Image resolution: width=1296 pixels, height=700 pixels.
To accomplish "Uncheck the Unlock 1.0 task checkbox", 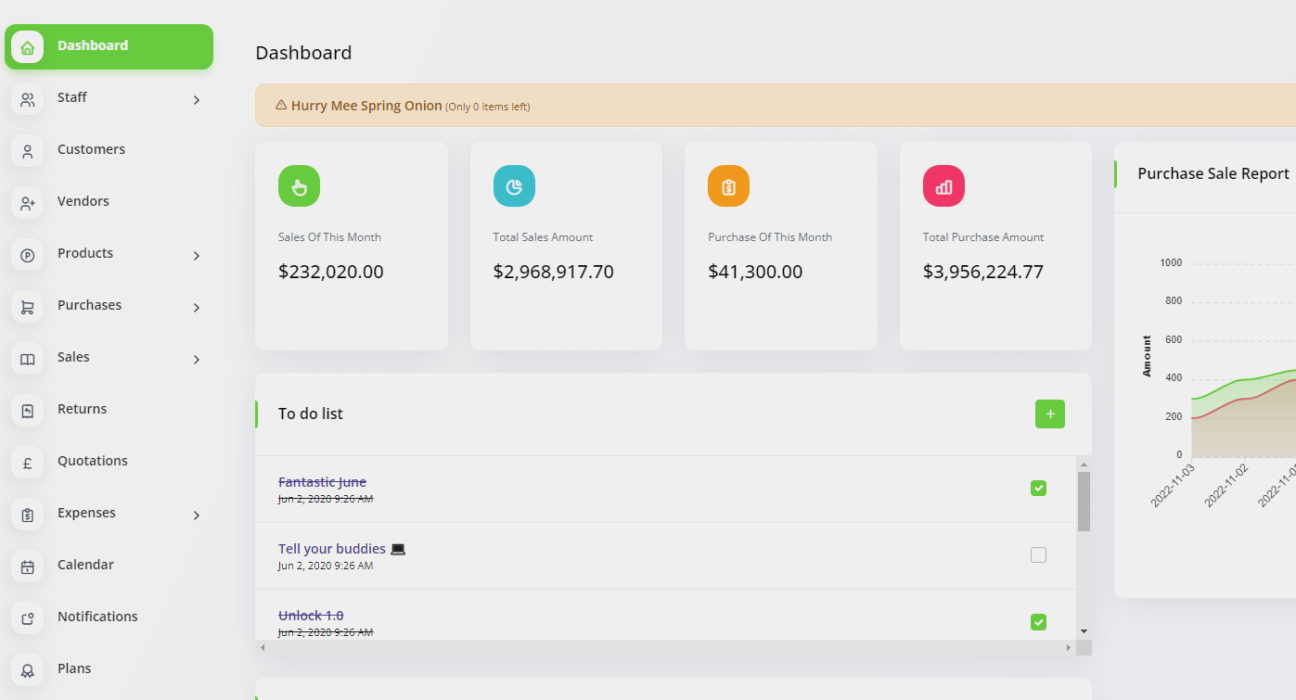I will 1038,622.
